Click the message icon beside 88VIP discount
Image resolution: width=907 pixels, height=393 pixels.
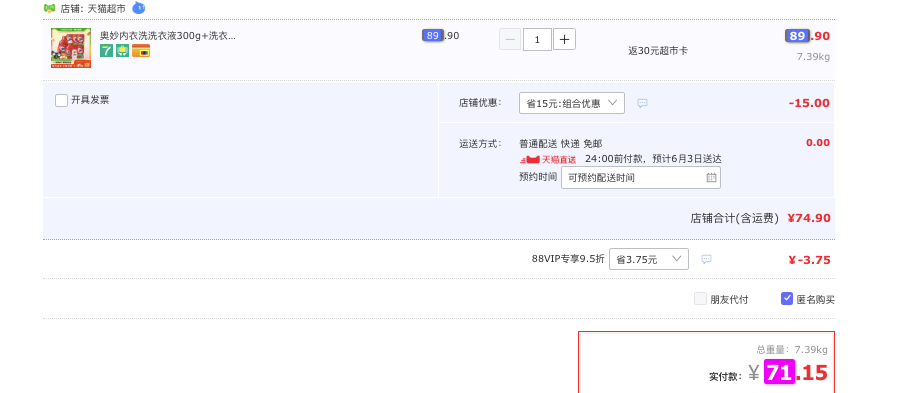tap(706, 259)
